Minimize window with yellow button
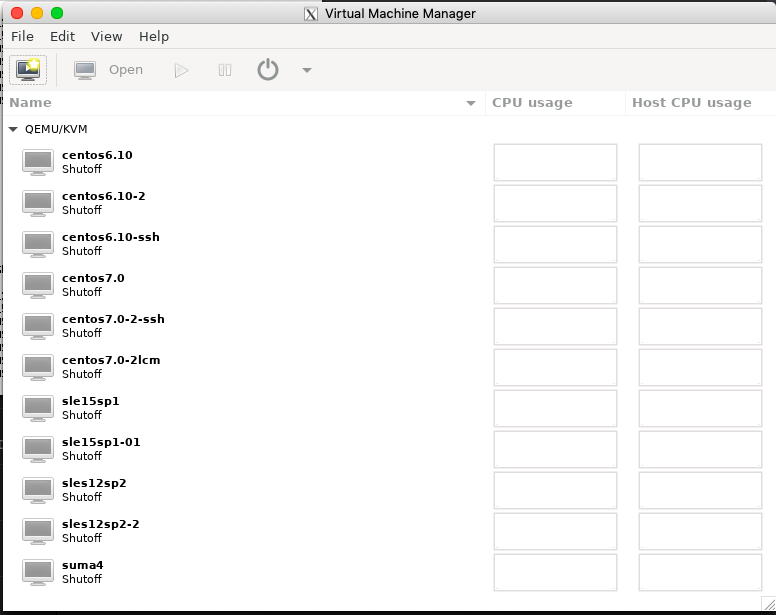Viewport: 776px width, 615px height. click(37, 13)
